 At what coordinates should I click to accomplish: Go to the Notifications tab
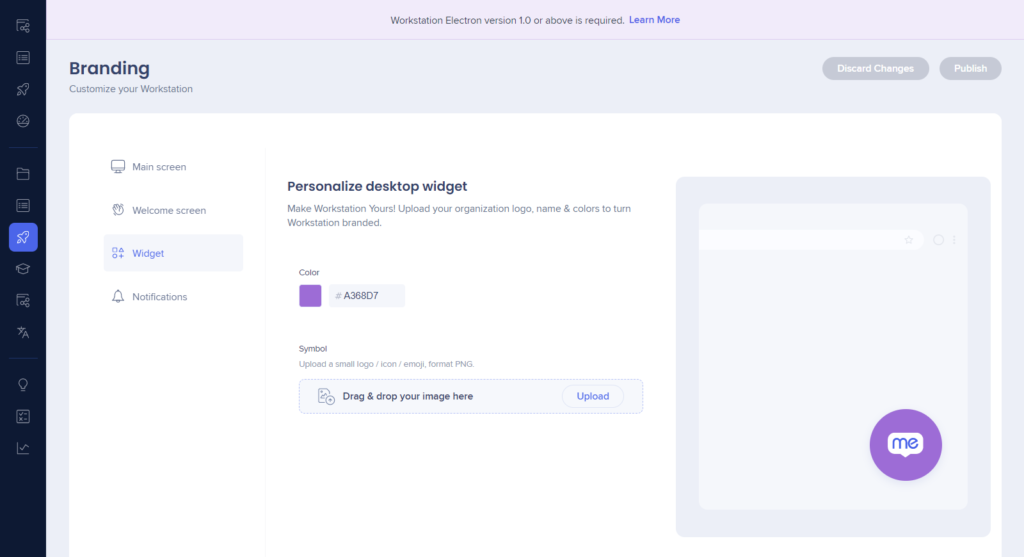(x=159, y=297)
